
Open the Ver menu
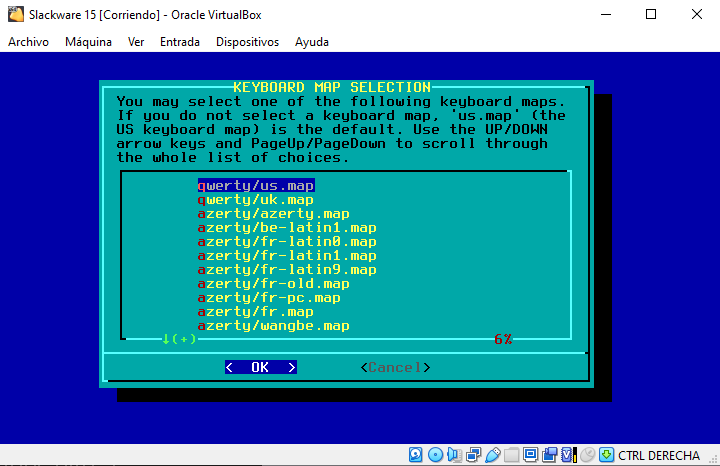[136, 42]
